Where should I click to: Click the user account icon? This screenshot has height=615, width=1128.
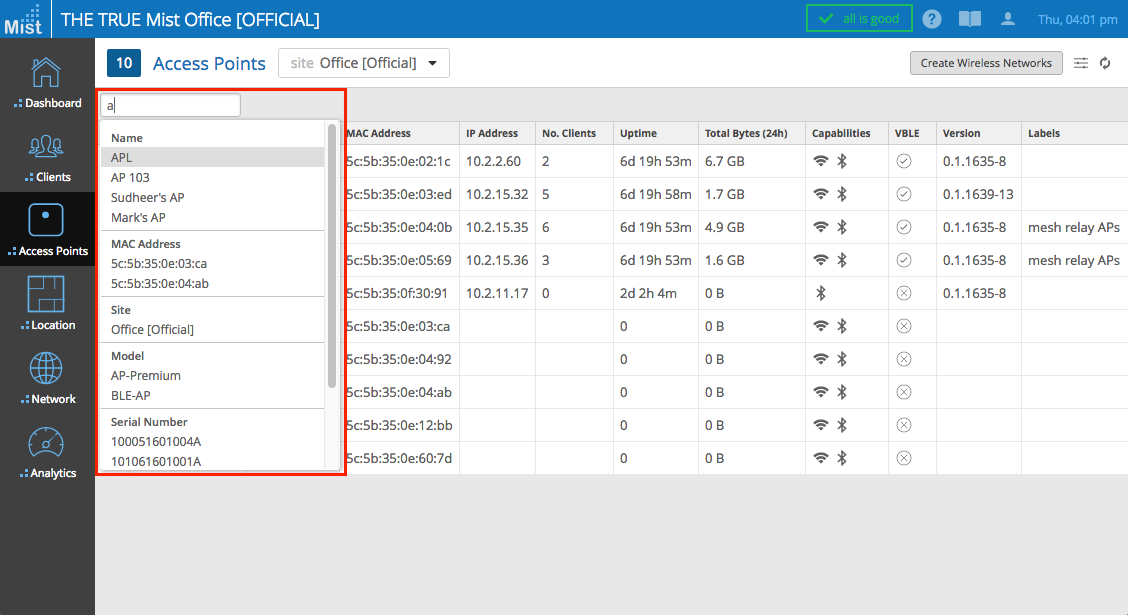tap(1008, 19)
